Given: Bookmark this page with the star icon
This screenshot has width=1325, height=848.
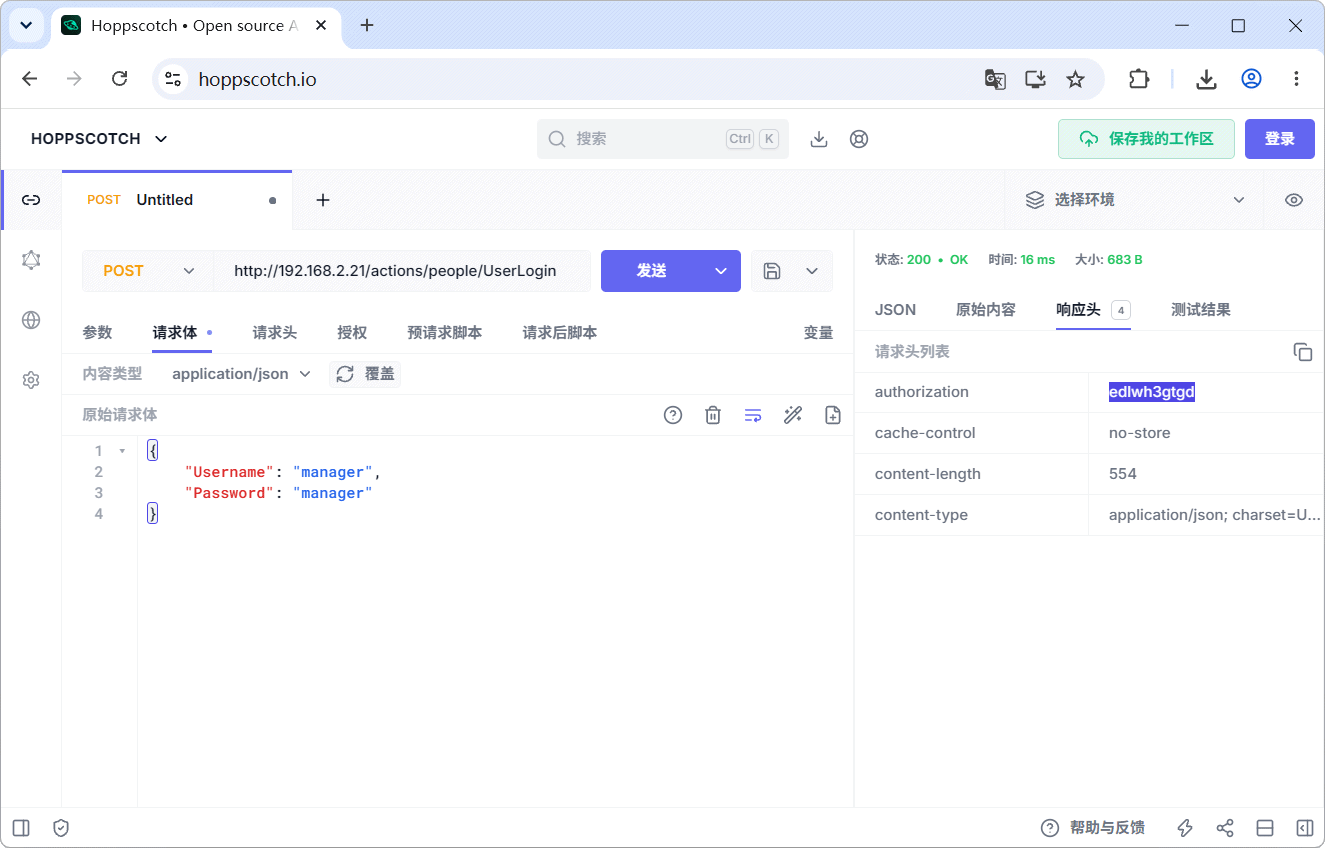Looking at the screenshot, I should tap(1075, 79).
